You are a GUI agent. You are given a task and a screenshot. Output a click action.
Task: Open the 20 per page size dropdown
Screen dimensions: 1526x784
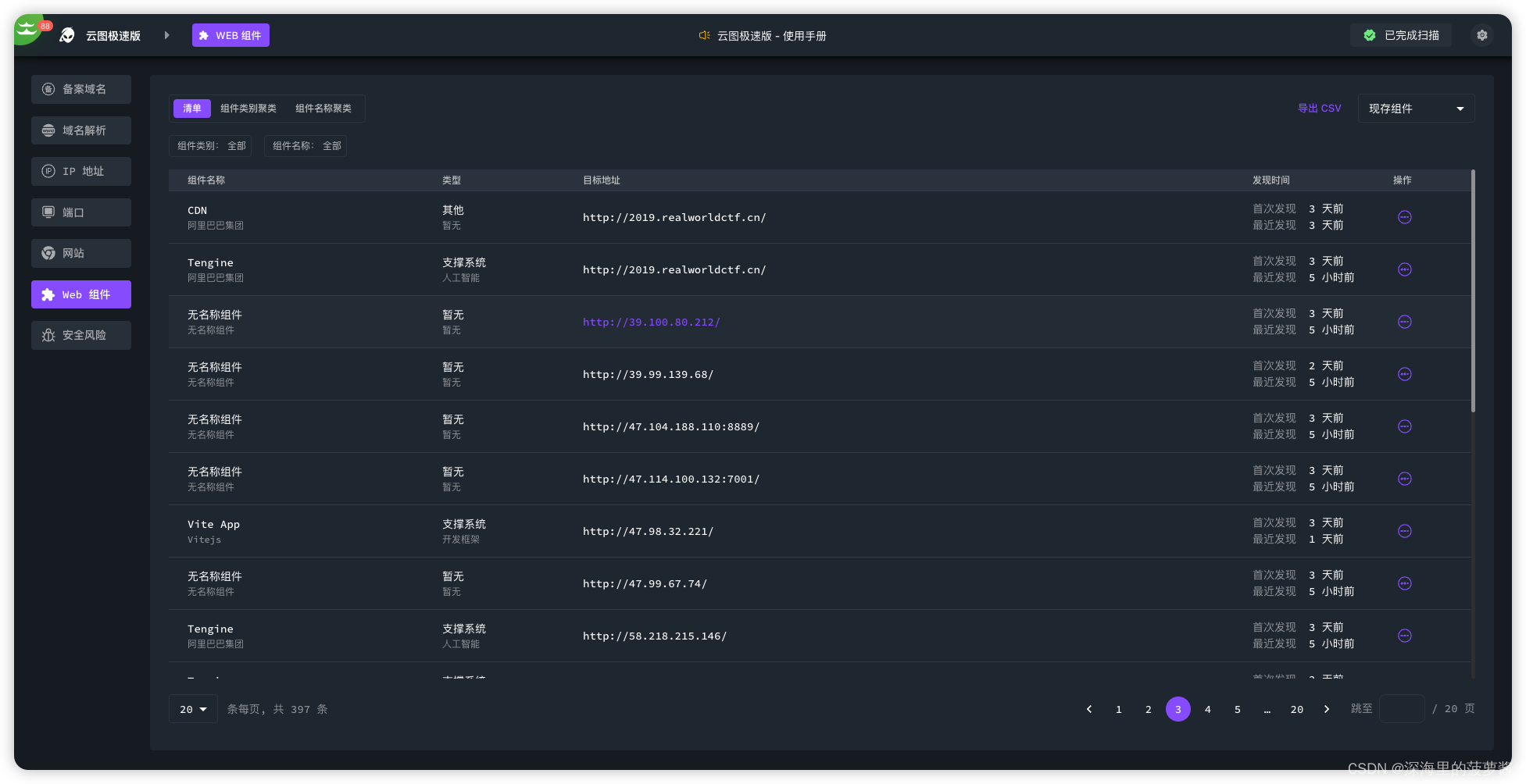click(193, 709)
